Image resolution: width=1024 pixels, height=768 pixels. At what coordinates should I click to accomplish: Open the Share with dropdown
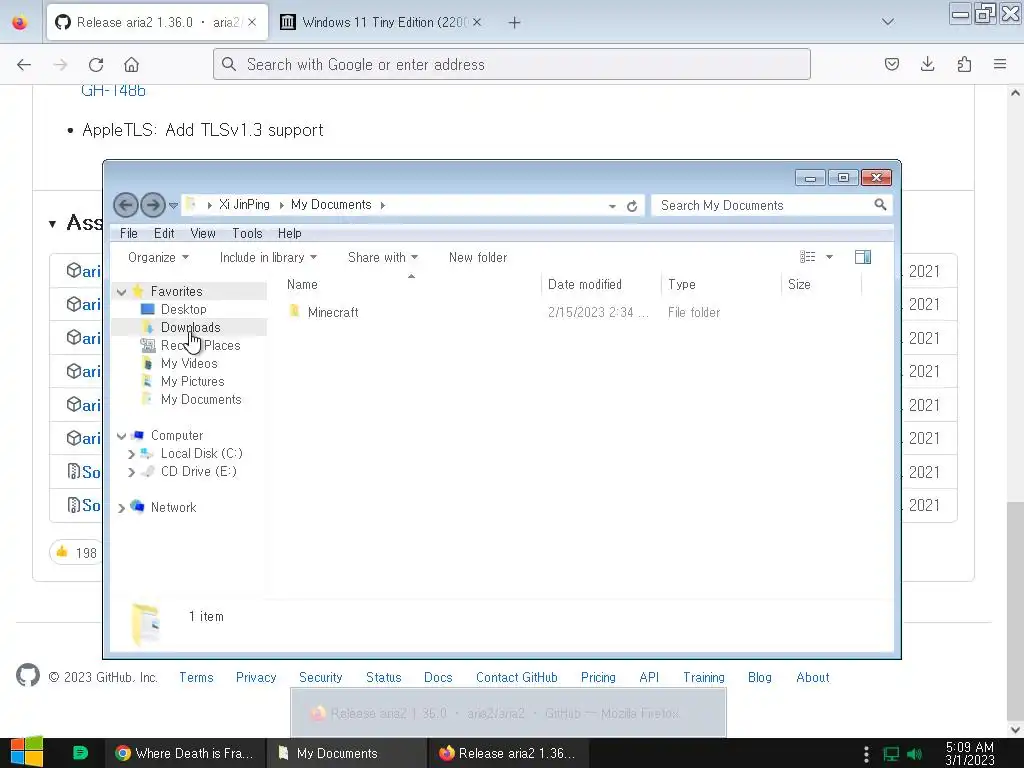click(x=383, y=257)
